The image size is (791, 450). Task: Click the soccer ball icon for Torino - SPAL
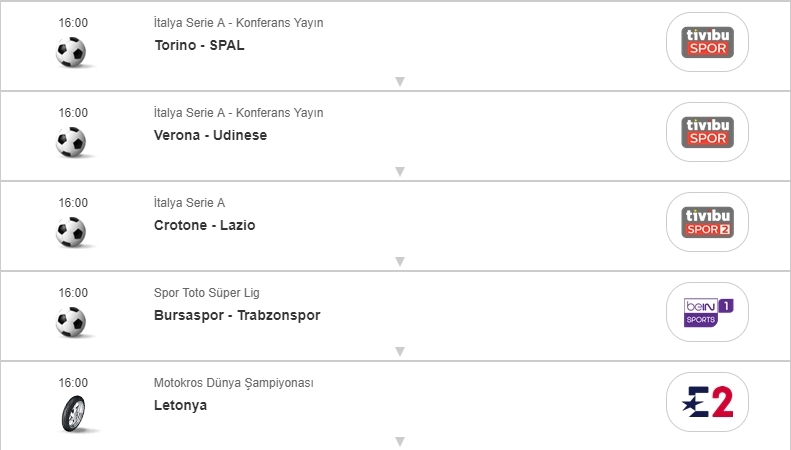click(72, 52)
